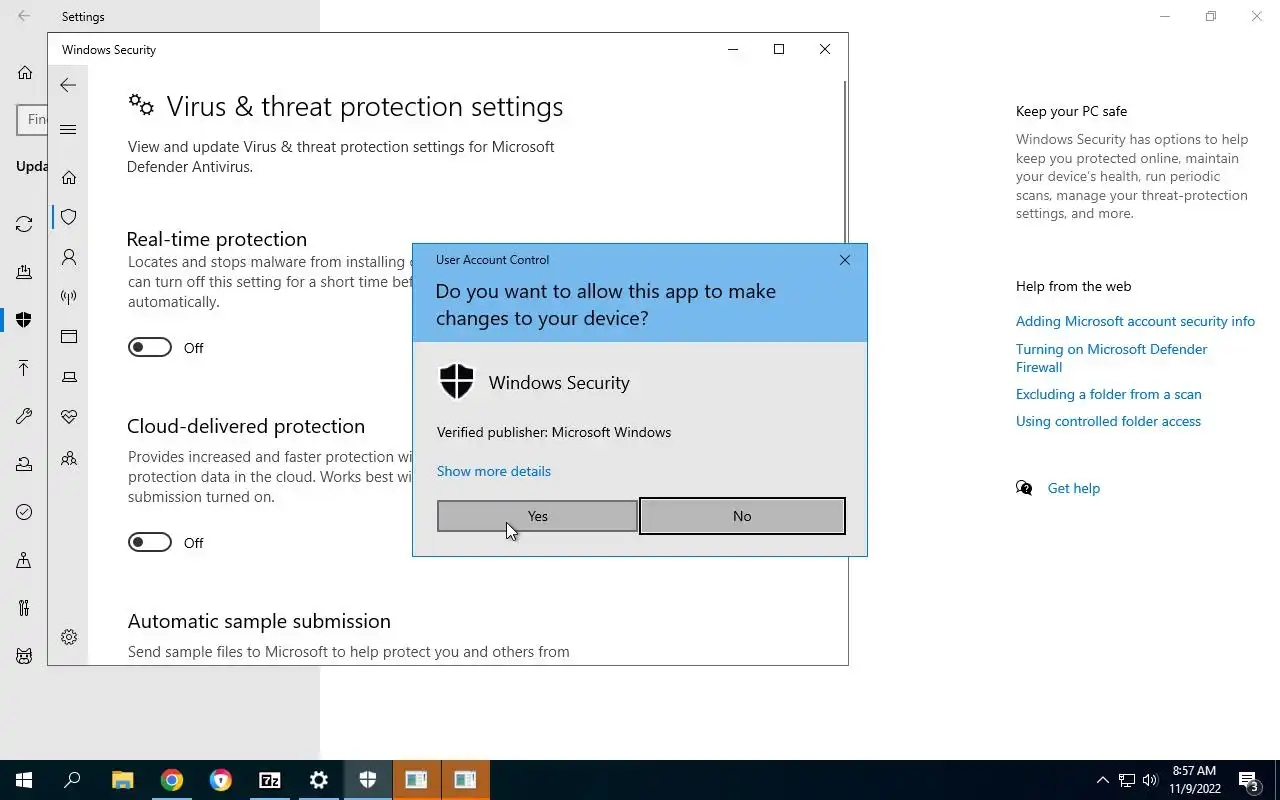Open the volume control in system tray

click(1150, 780)
